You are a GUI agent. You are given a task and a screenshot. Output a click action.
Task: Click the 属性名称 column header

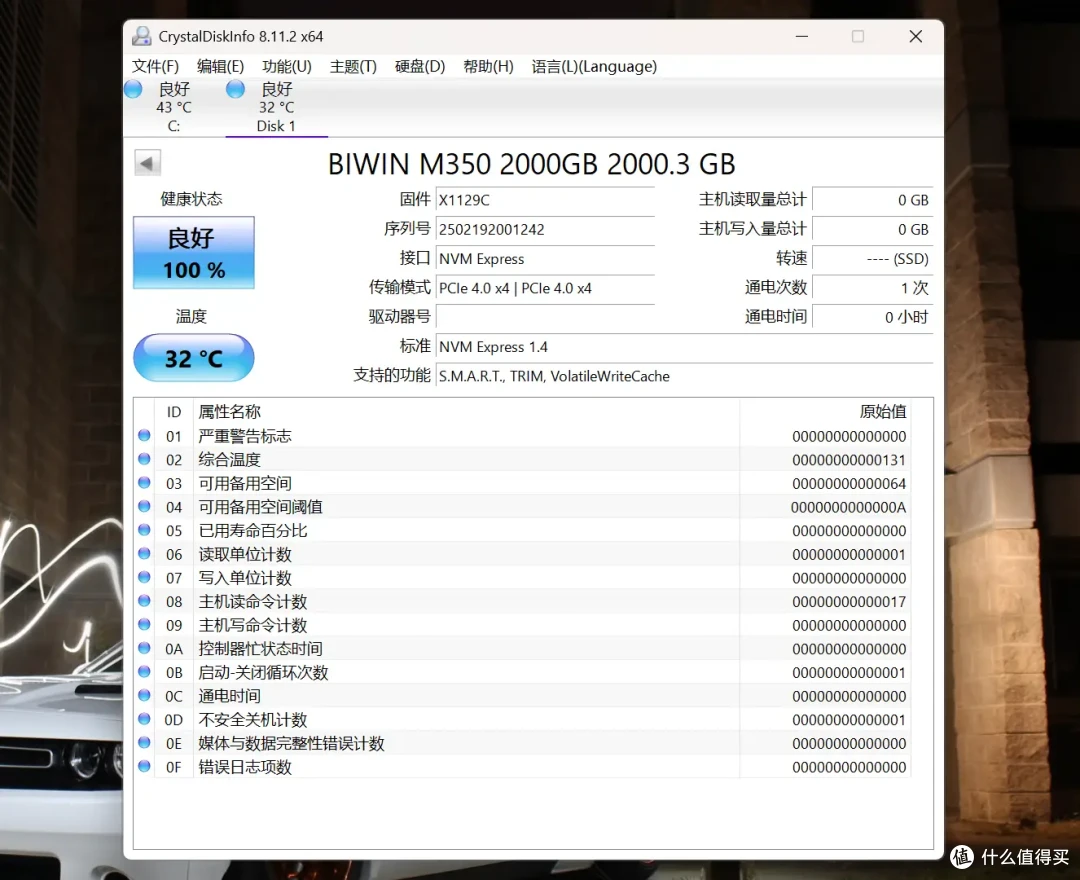click(466, 412)
